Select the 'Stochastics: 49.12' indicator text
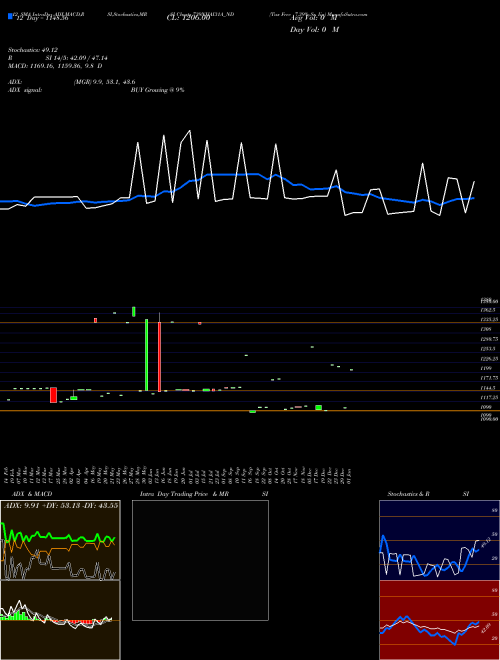 coord(32,50)
